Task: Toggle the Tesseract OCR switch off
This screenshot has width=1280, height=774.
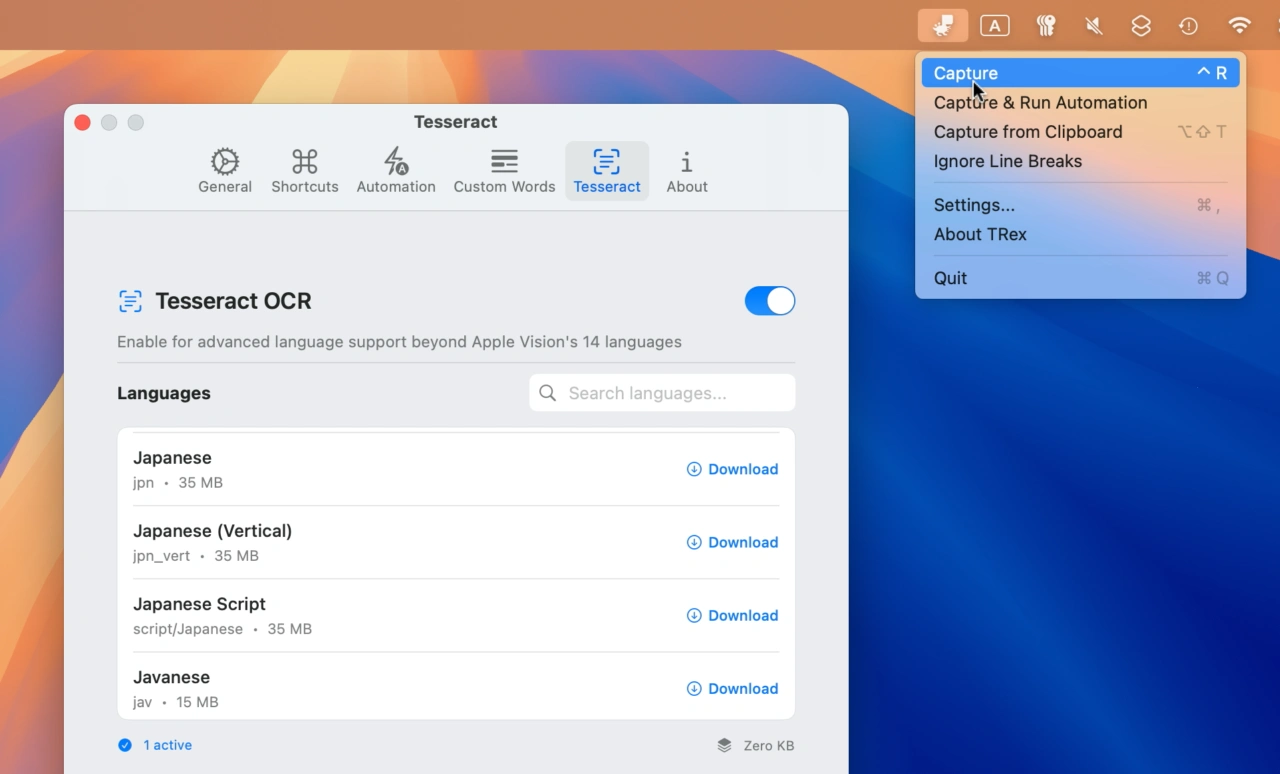Action: tap(770, 301)
